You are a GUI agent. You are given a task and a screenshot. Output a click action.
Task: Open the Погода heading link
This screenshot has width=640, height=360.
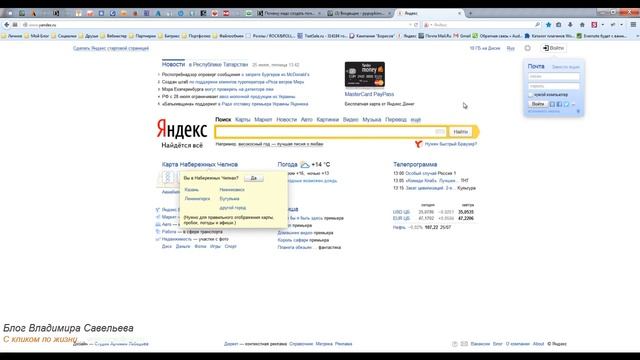pyautogui.click(x=287, y=164)
